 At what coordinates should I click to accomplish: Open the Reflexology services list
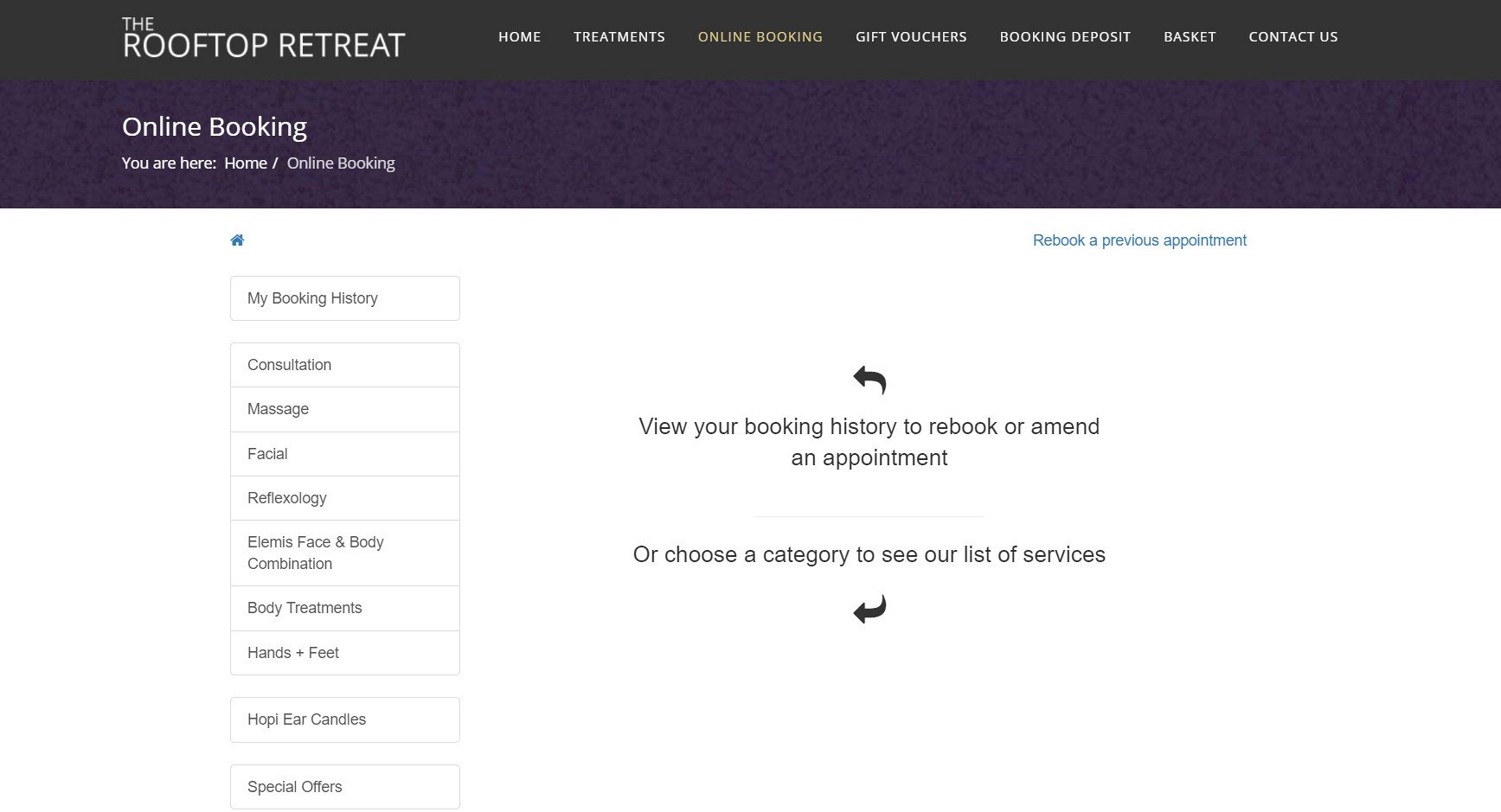344,498
